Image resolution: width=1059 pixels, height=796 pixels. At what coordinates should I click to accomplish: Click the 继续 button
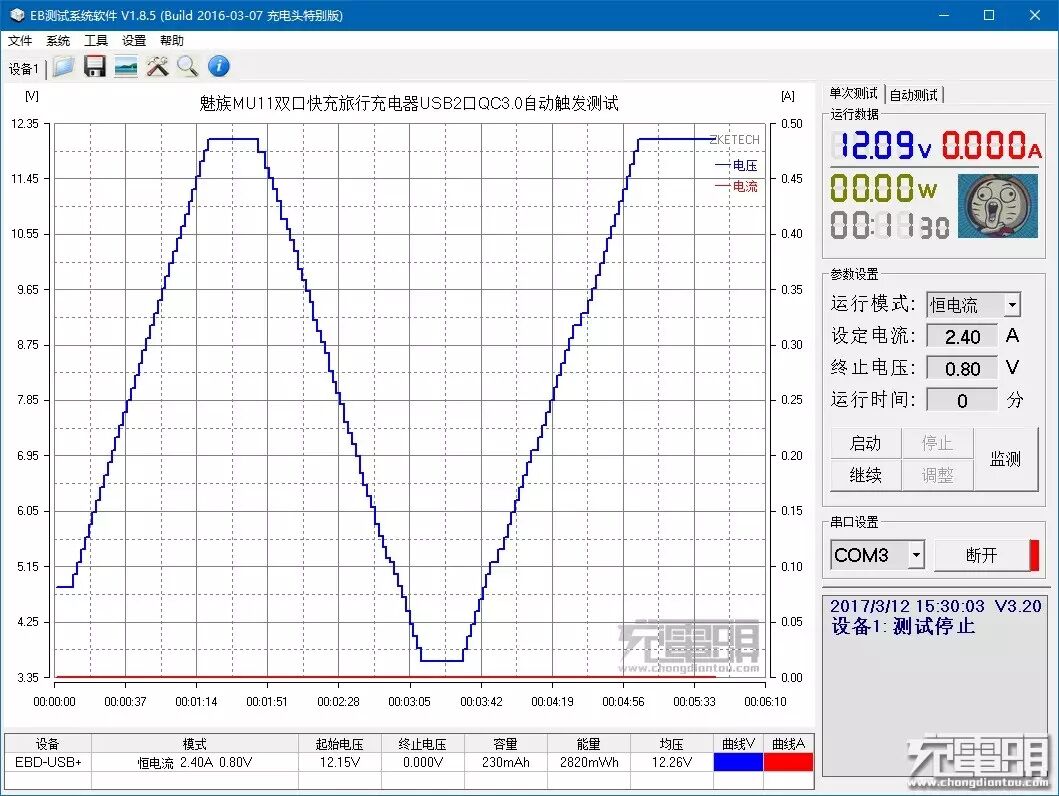point(865,475)
